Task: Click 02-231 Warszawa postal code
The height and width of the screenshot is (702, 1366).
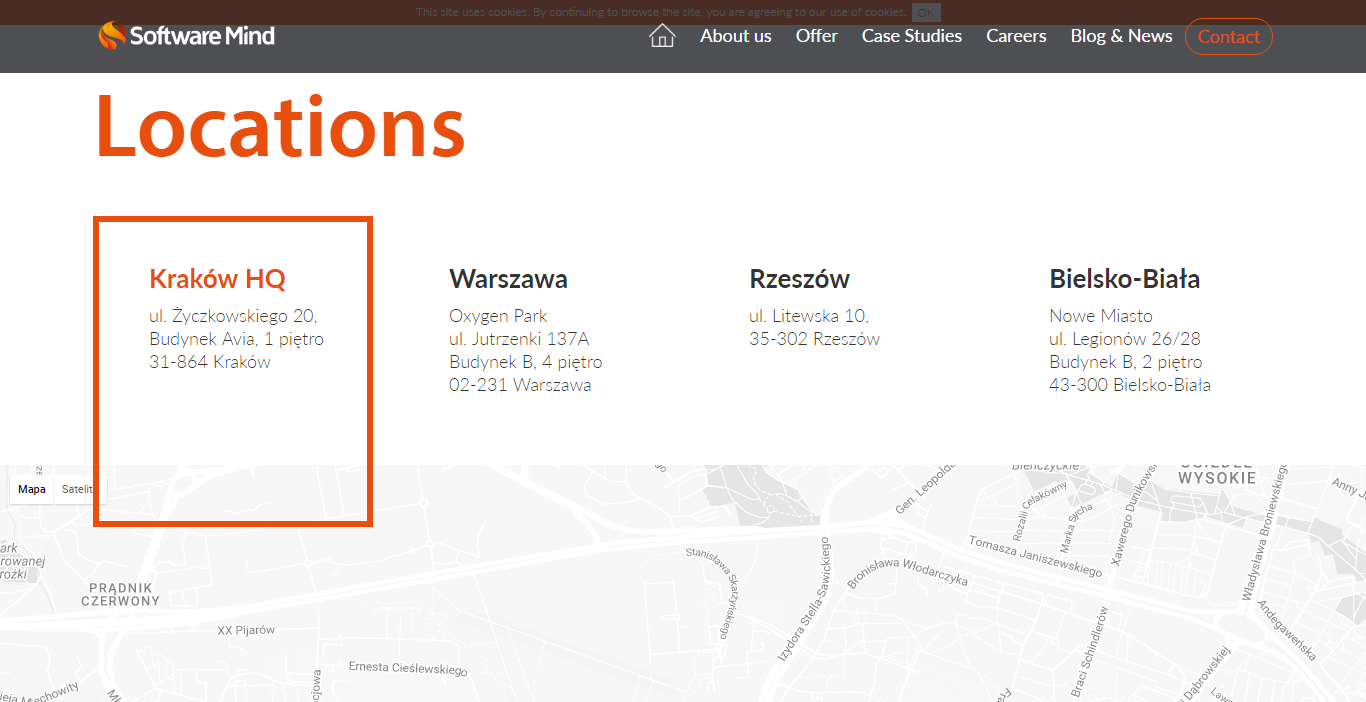Action: (520, 385)
